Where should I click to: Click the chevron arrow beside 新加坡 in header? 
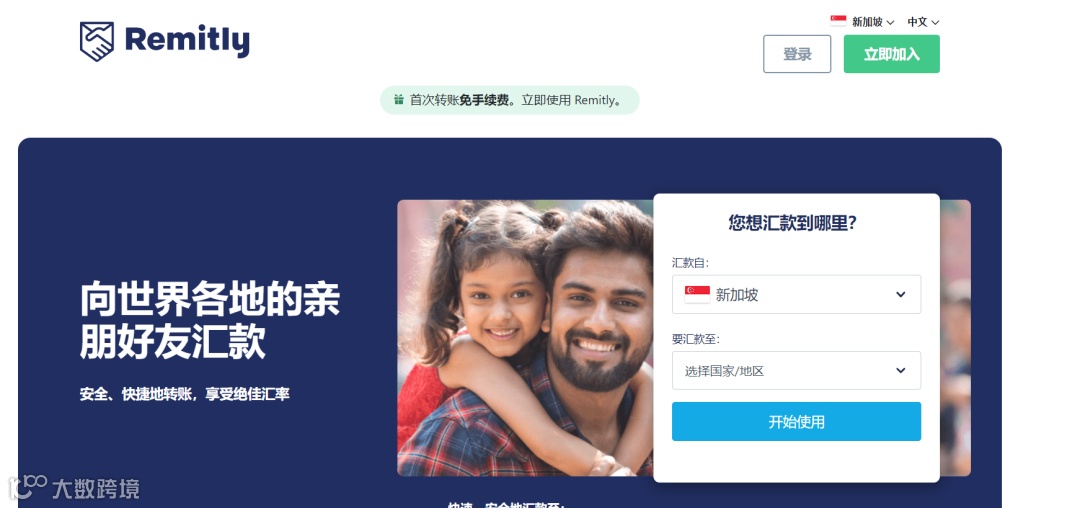[x=891, y=23]
